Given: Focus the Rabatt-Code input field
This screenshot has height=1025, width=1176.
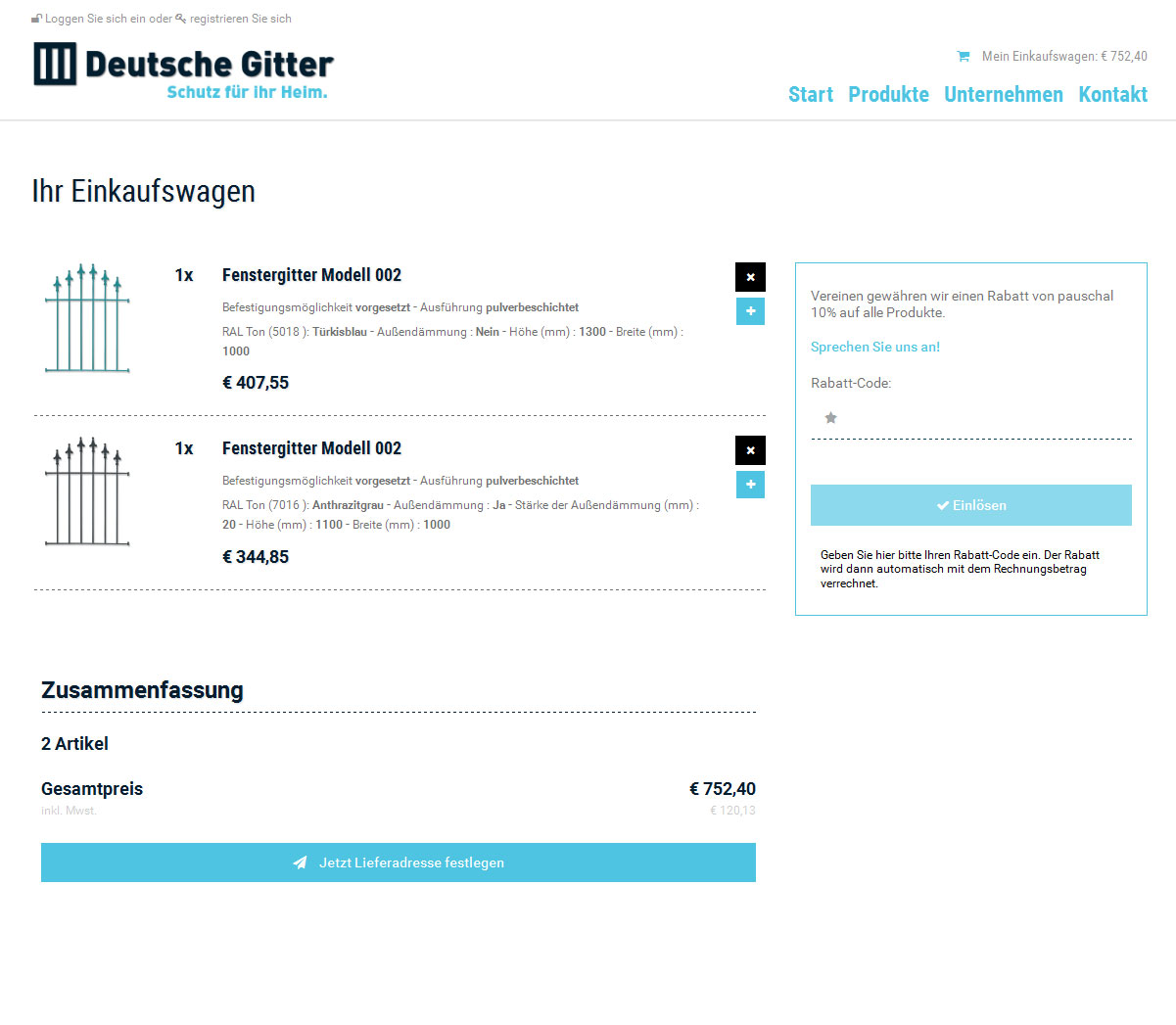Looking at the screenshot, I should pos(971,419).
